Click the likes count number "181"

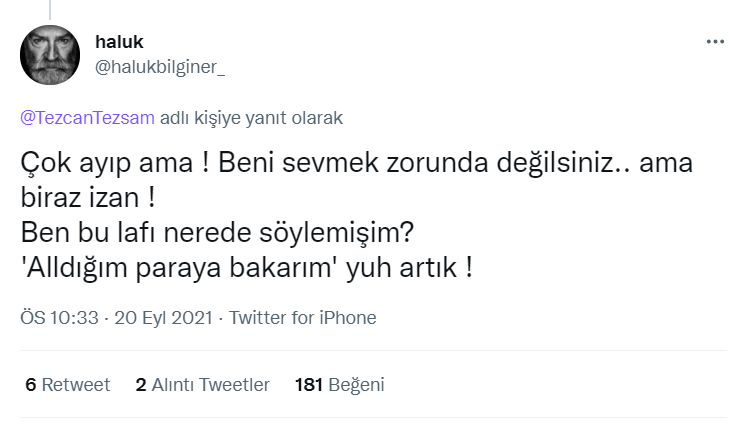point(311,384)
